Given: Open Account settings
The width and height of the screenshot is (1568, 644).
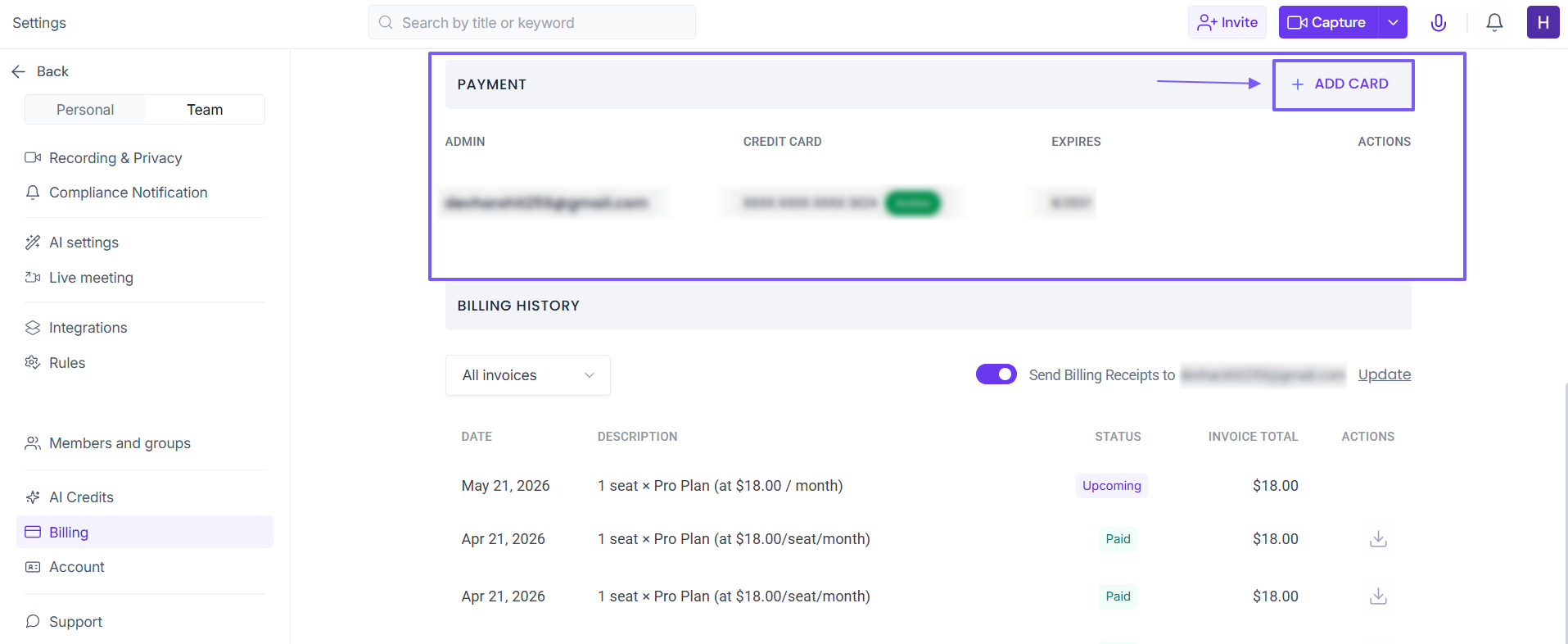Looking at the screenshot, I should point(65,567).
